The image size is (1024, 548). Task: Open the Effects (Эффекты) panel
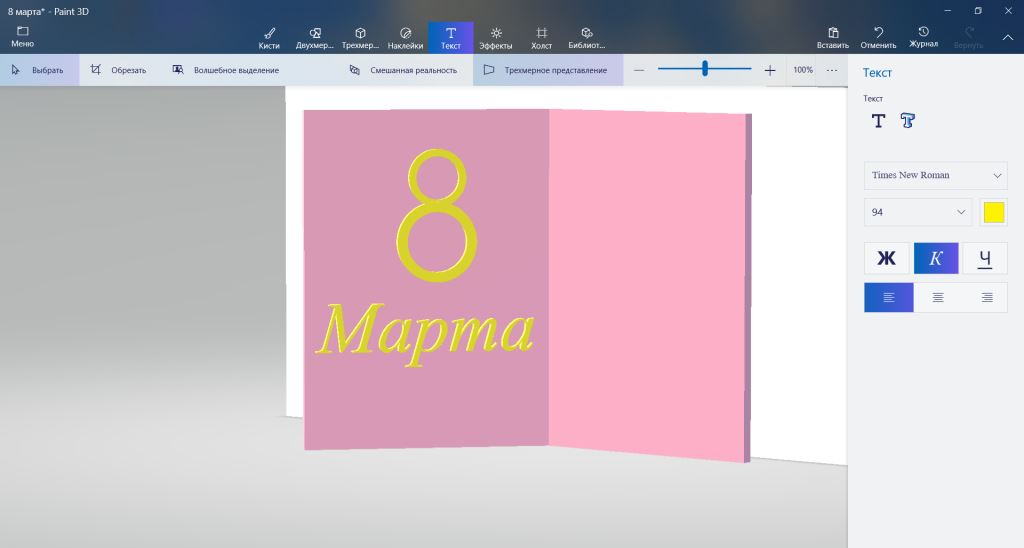point(496,38)
